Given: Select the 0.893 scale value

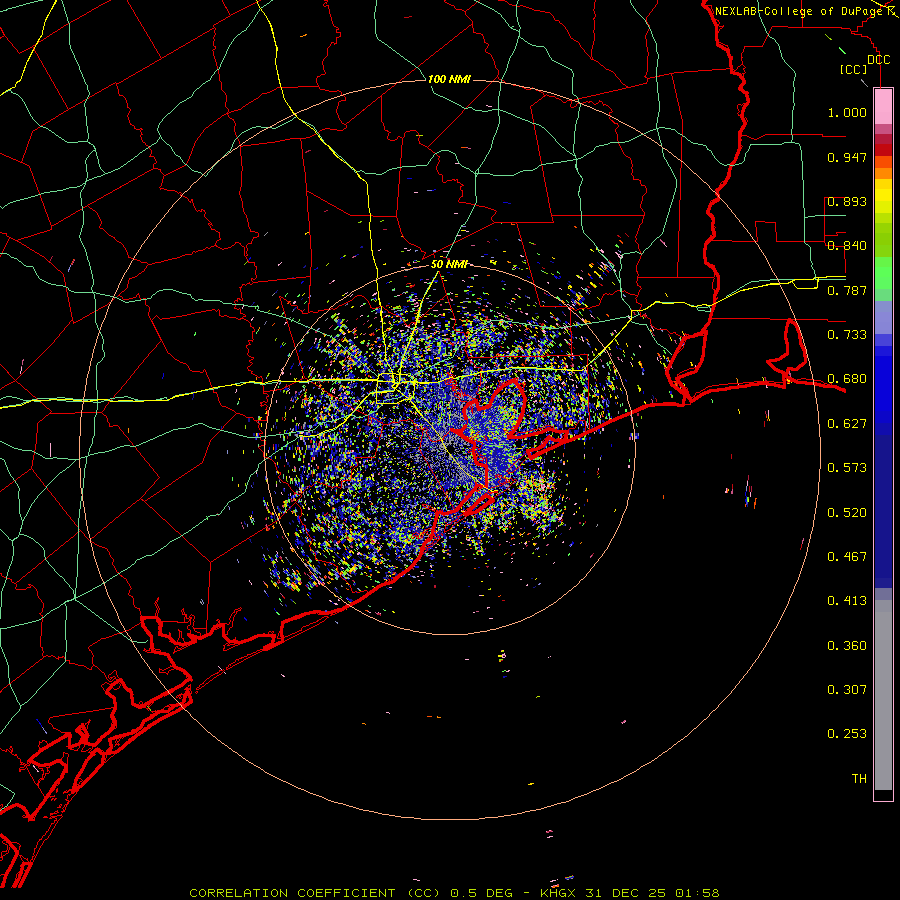Looking at the screenshot, I should (847, 201).
